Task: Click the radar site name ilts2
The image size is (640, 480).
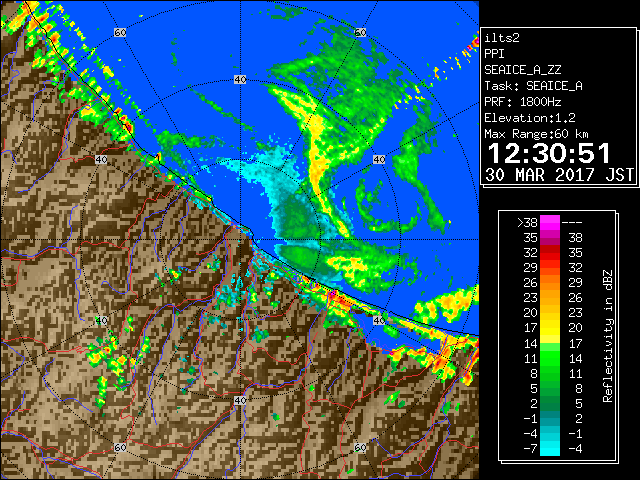Action: 502,38
